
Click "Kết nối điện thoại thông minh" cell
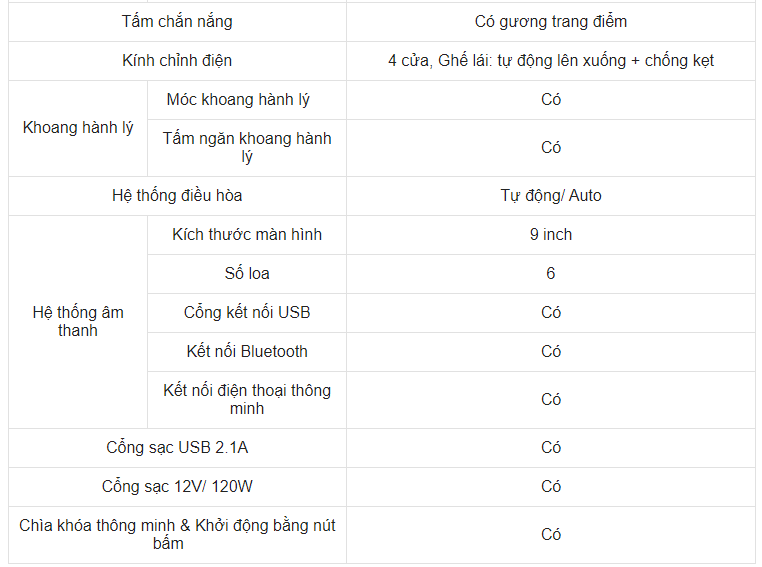tap(247, 399)
